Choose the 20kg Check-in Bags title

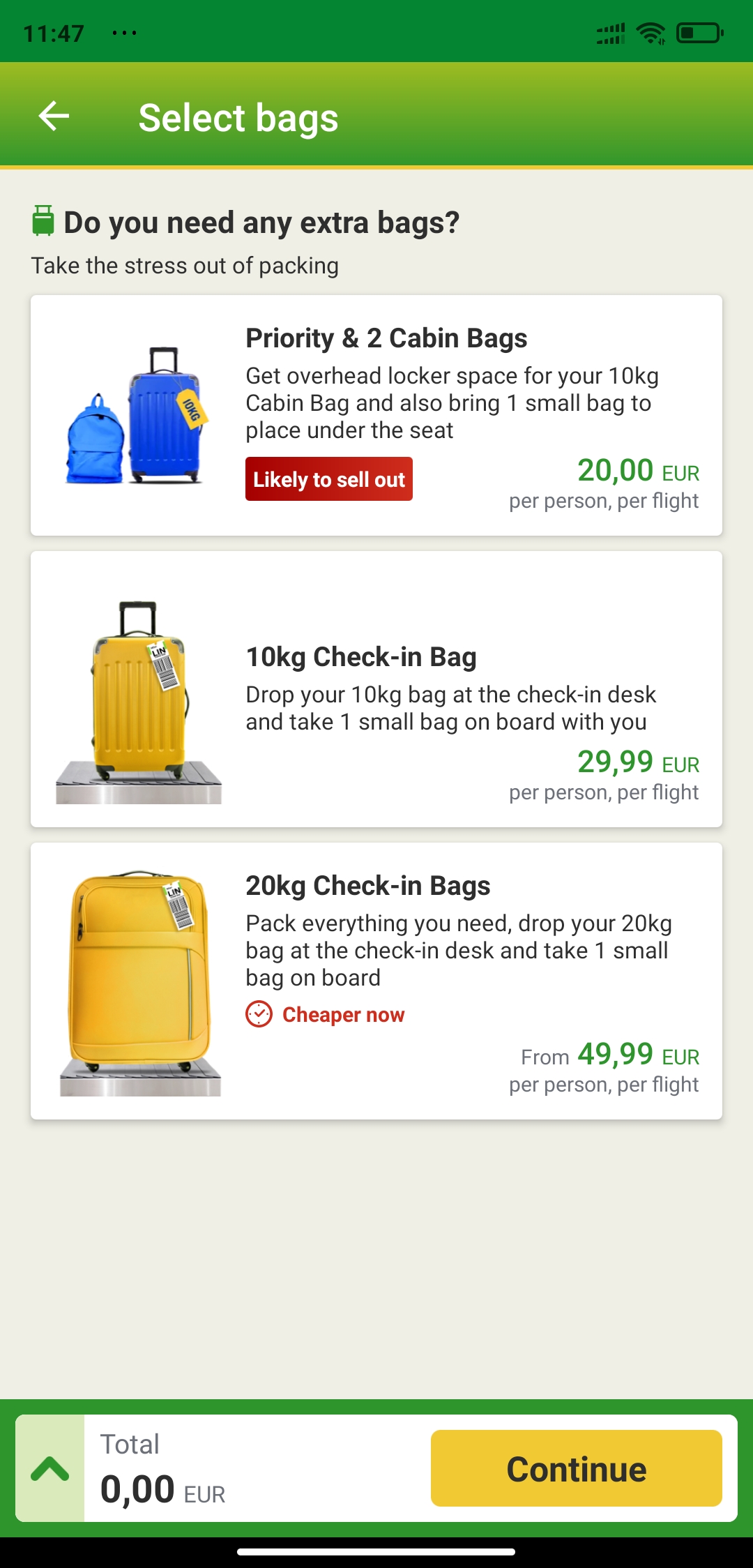point(367,886)
